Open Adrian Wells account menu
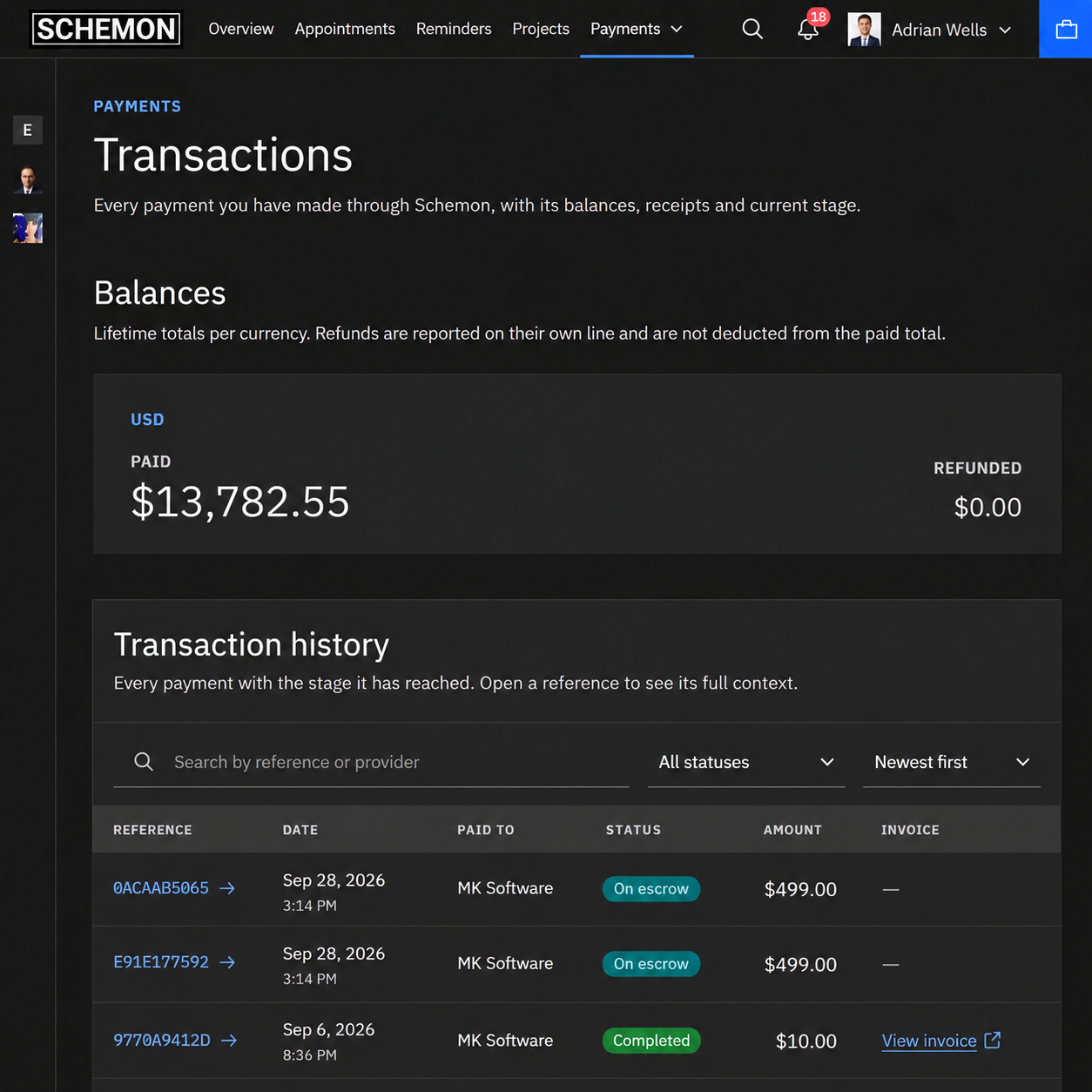This screenshot has height=1092, width=1092. click(930, 29)
